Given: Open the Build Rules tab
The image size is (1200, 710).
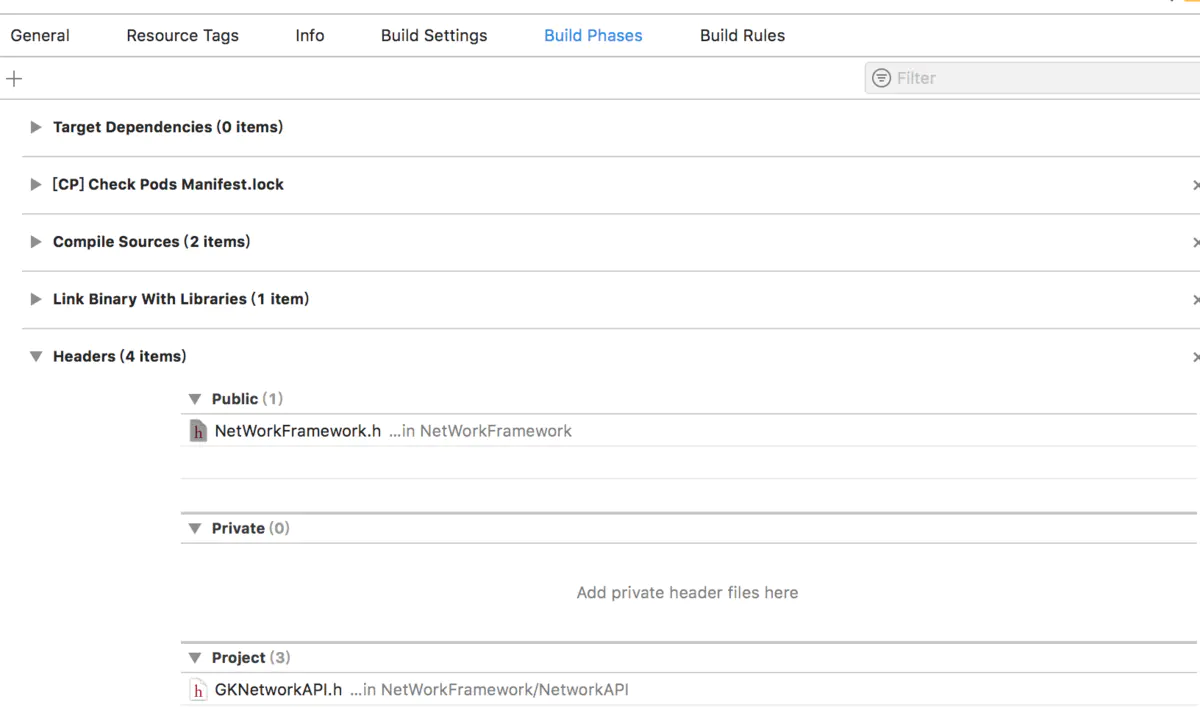Looking at the screenshot, I should [742, 35].
